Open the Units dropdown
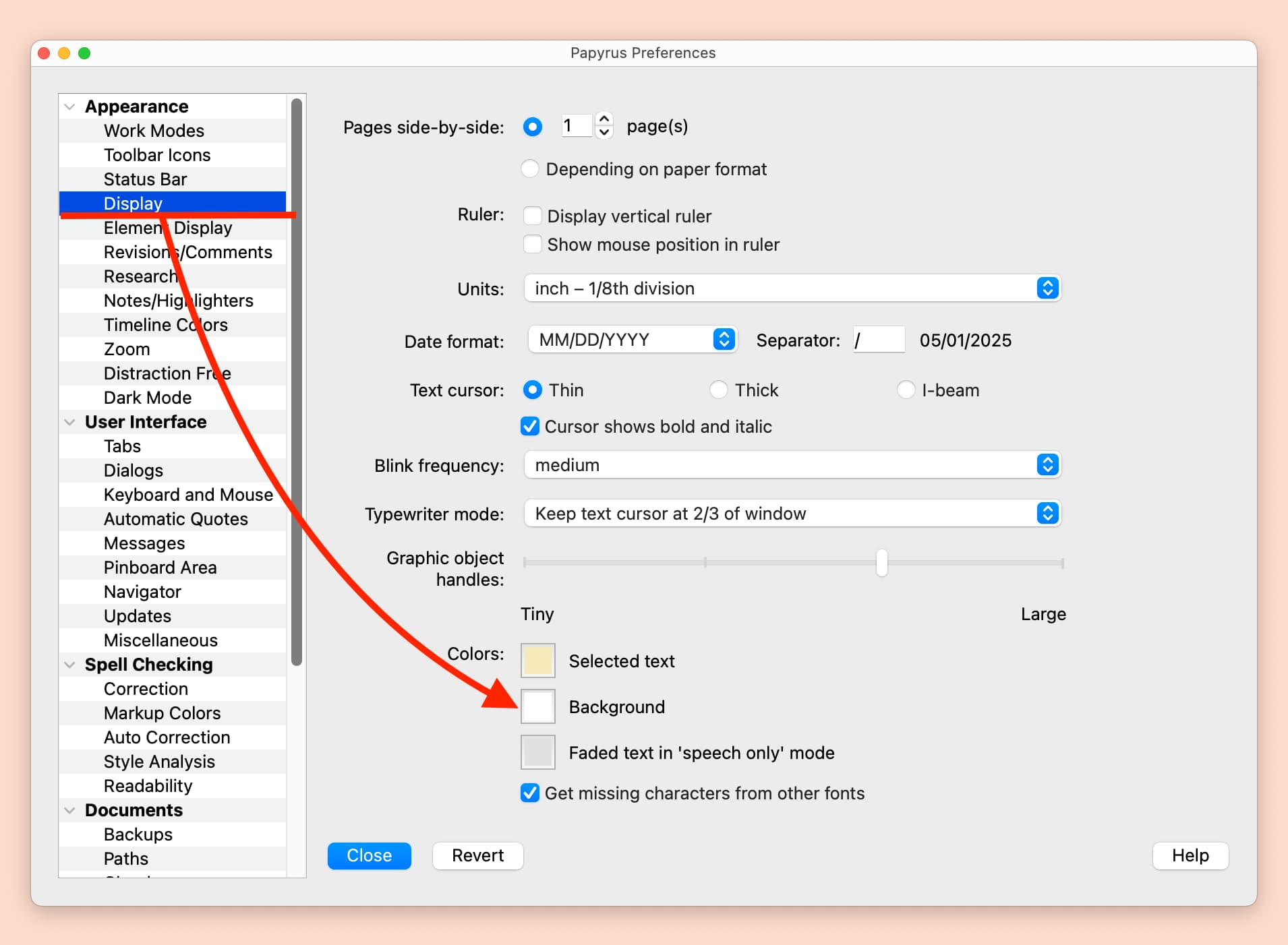 792,288
